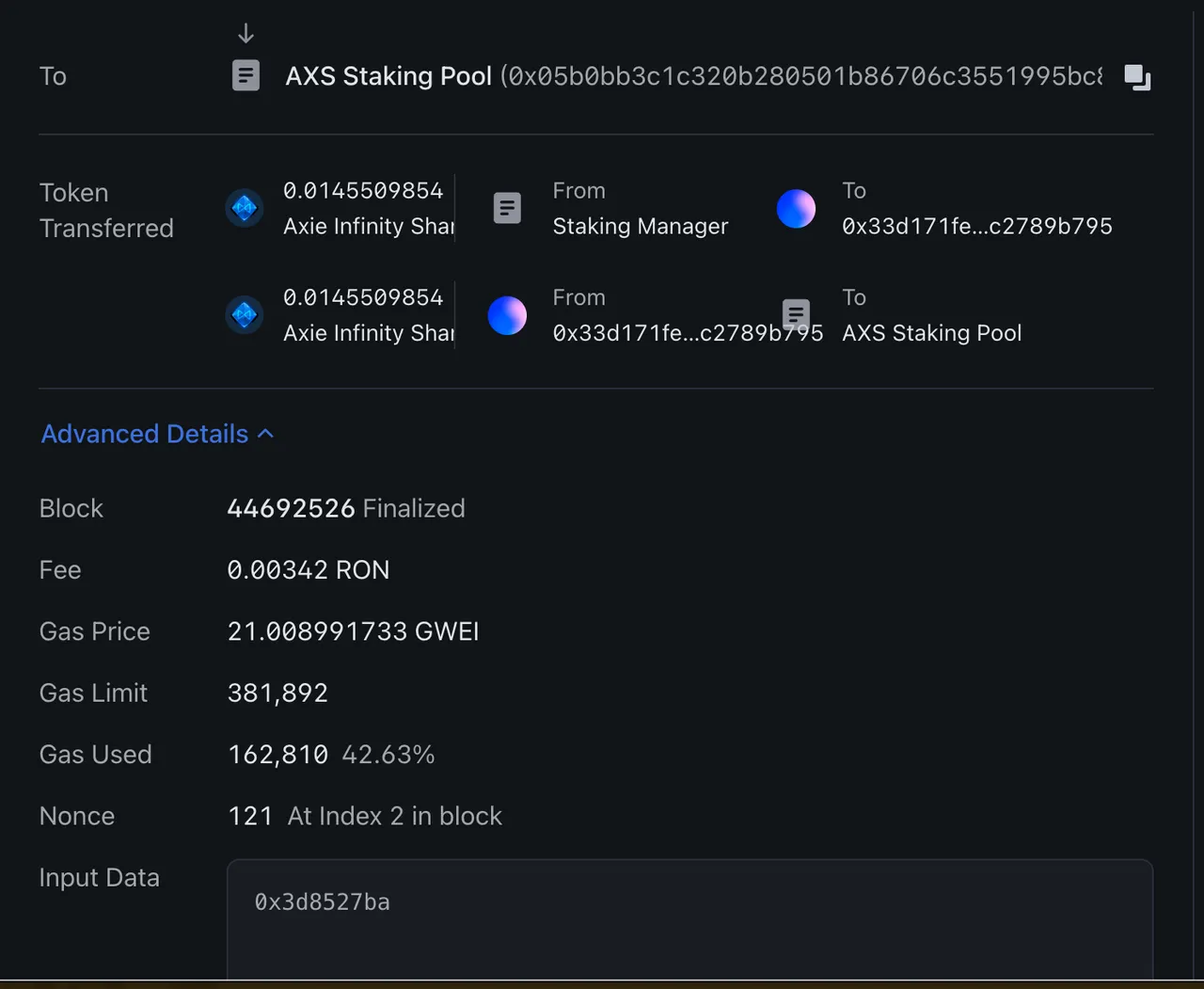Screen dimensions: 1204x989
Task: Select amount 0.0145509854 in first transfer row
Action: point(363,190)
